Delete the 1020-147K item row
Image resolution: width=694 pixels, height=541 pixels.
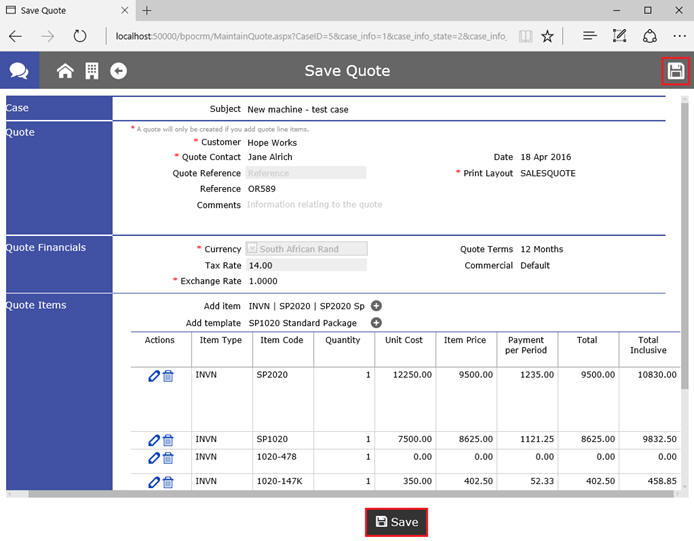(168, 482)
